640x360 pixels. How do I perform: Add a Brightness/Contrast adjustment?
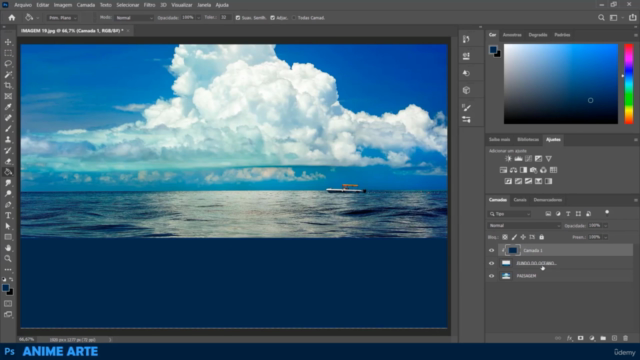click(508, 158)
